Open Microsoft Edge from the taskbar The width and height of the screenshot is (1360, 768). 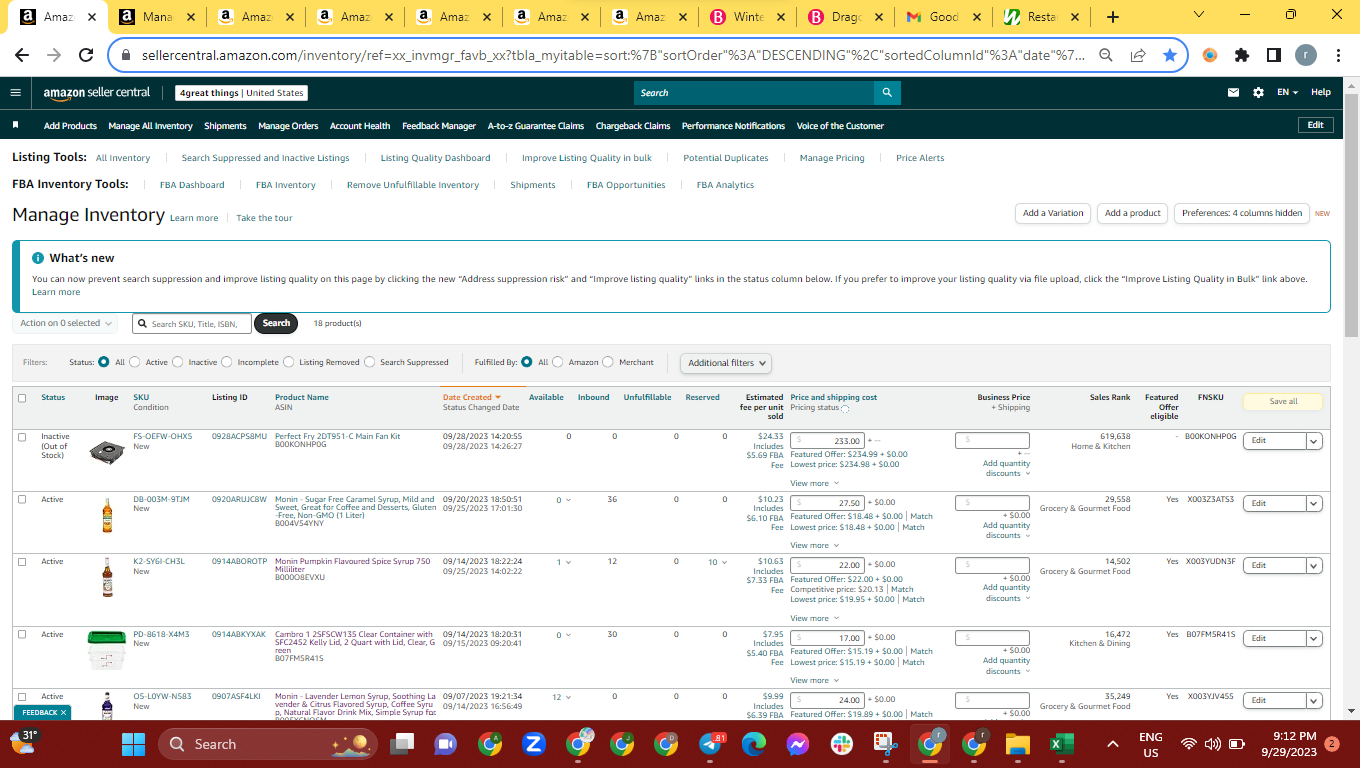click(753, 744)
